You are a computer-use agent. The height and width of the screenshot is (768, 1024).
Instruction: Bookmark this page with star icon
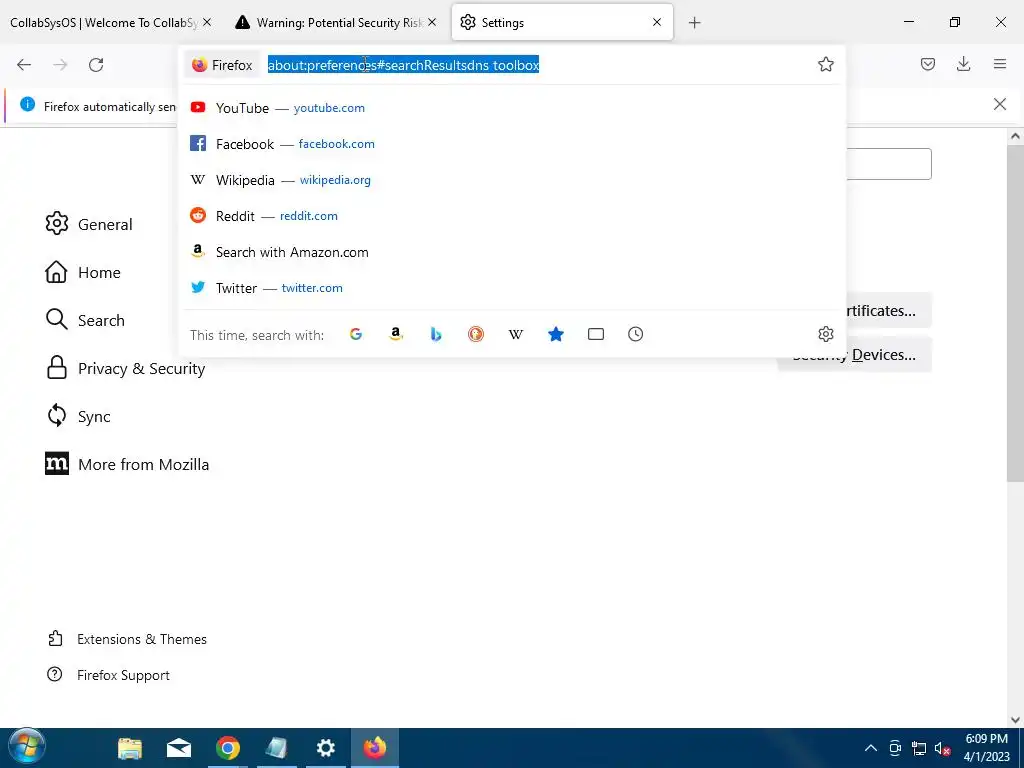[825, 64]
